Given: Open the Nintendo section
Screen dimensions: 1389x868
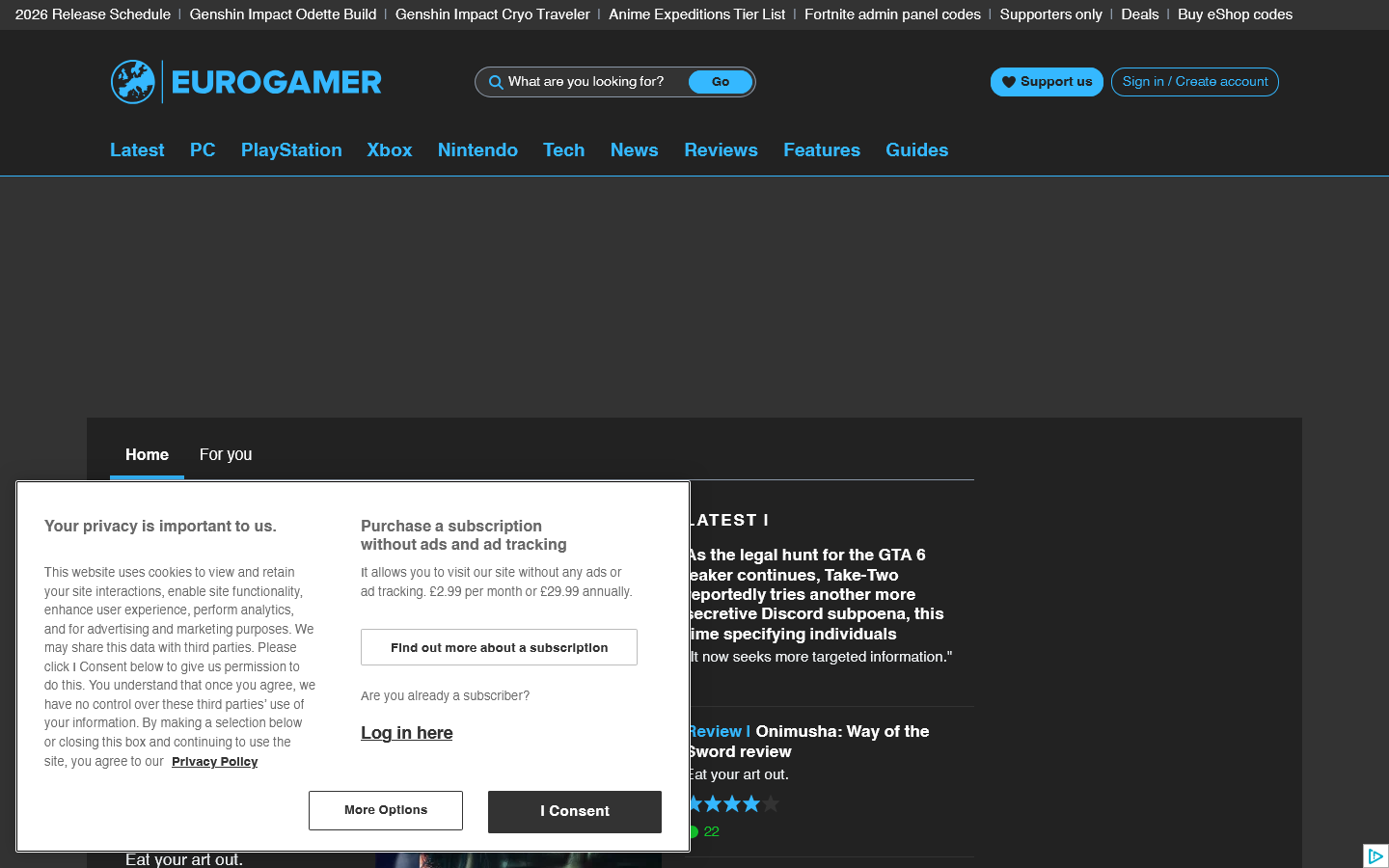Looking at the screenshot, I should [x=477, y=149].
